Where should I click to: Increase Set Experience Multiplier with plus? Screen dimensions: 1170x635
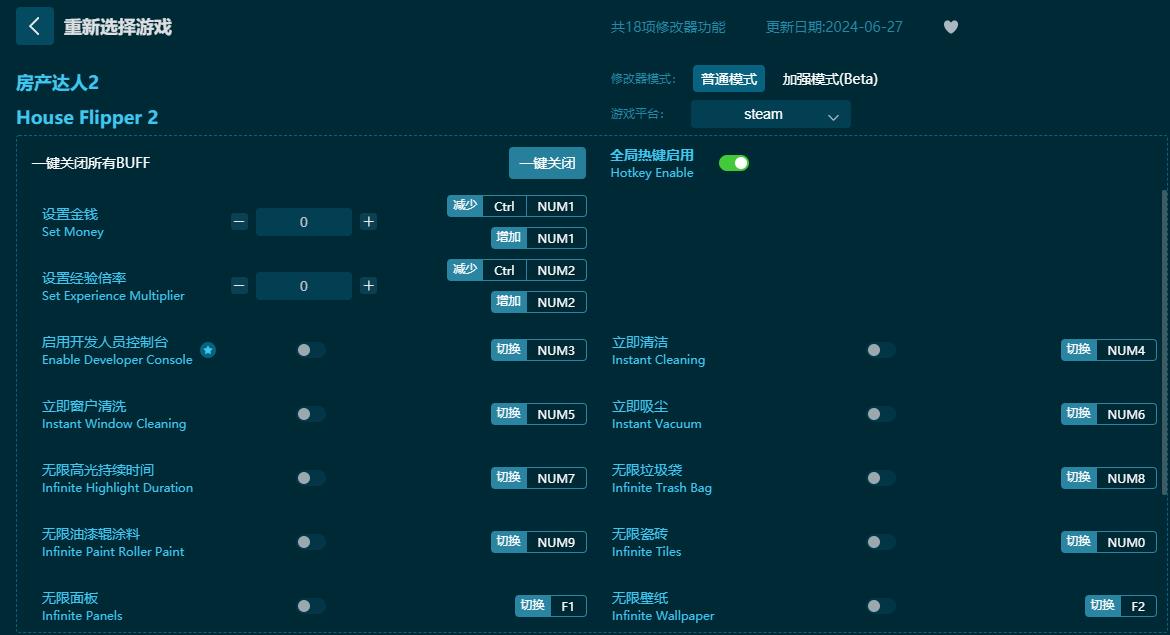click(x=369, y=286)
